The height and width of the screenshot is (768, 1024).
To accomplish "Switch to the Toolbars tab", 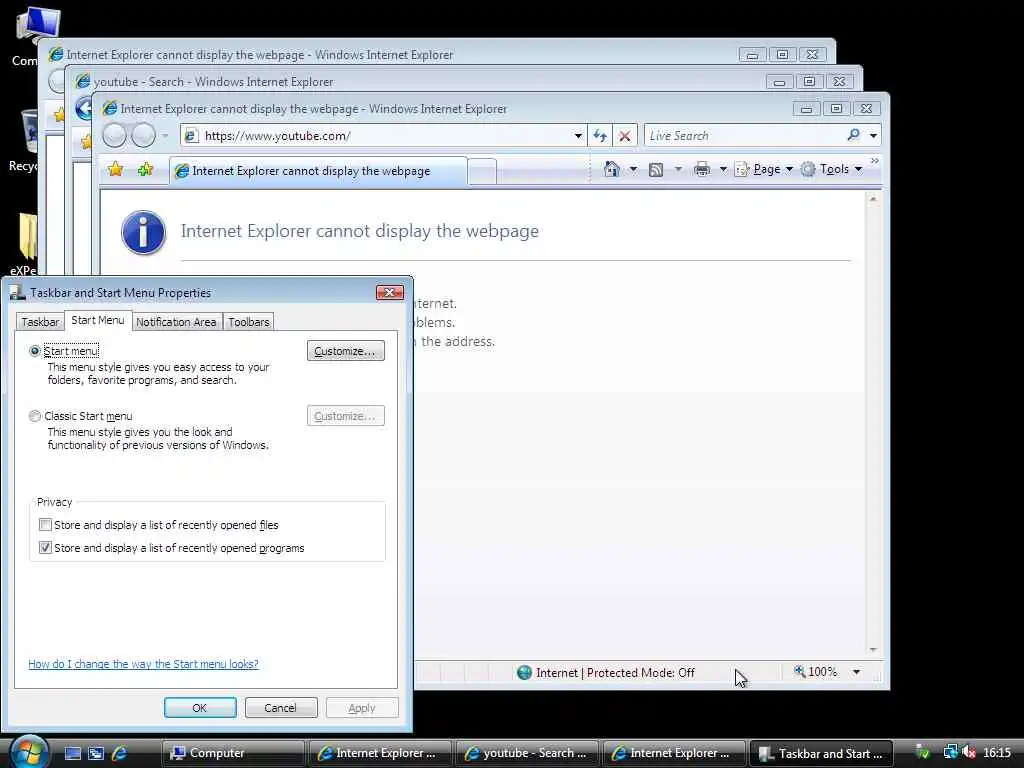I will tap(249, 322).
